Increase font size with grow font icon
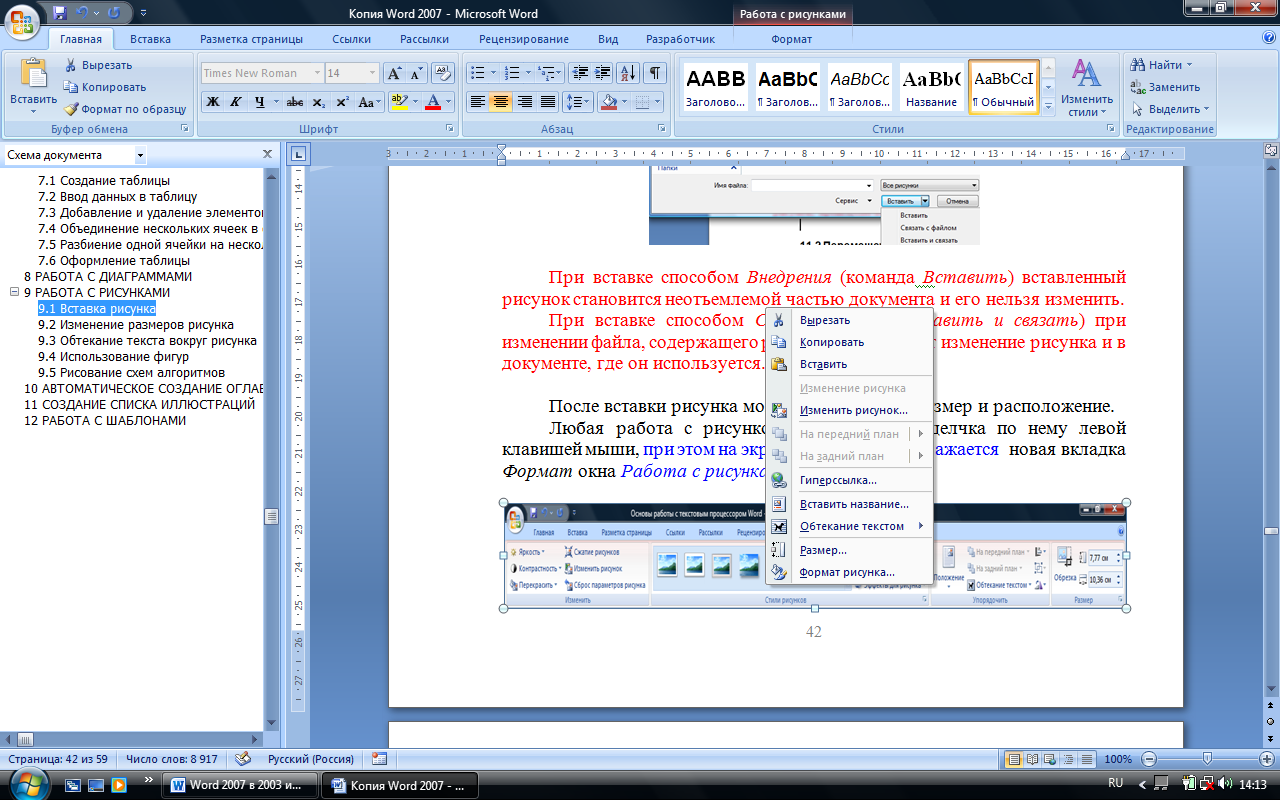This screenshot has width=1280, height=800. (395, 73)
